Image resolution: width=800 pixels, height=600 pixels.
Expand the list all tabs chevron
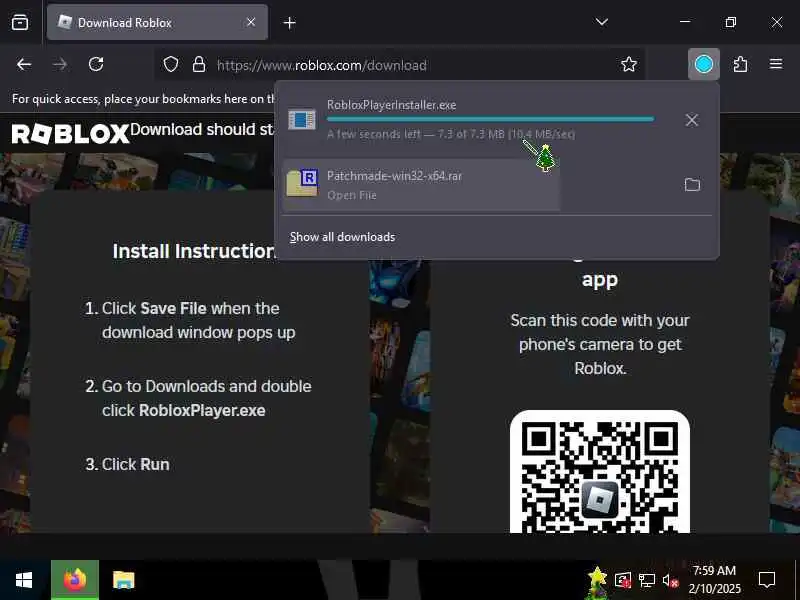(x=602, y=22)
